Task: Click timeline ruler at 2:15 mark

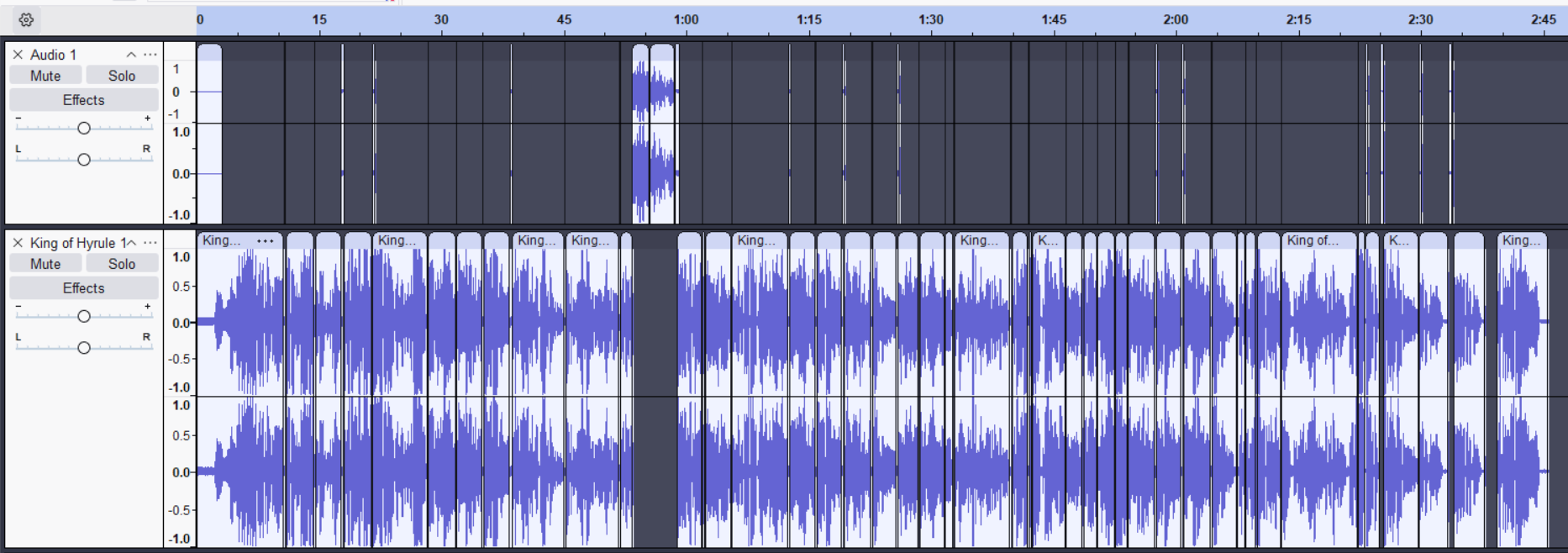Action: [x=1298, y=20]
